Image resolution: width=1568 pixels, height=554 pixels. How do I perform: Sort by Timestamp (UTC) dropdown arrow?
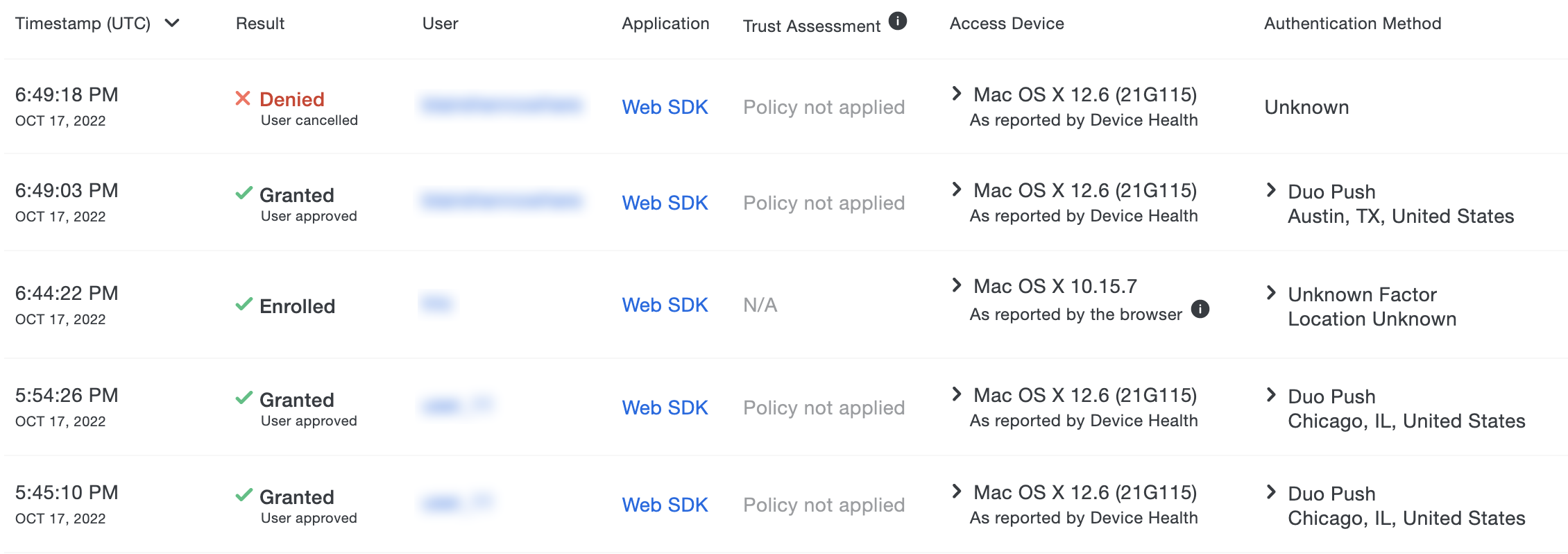[x=172, y=24]
